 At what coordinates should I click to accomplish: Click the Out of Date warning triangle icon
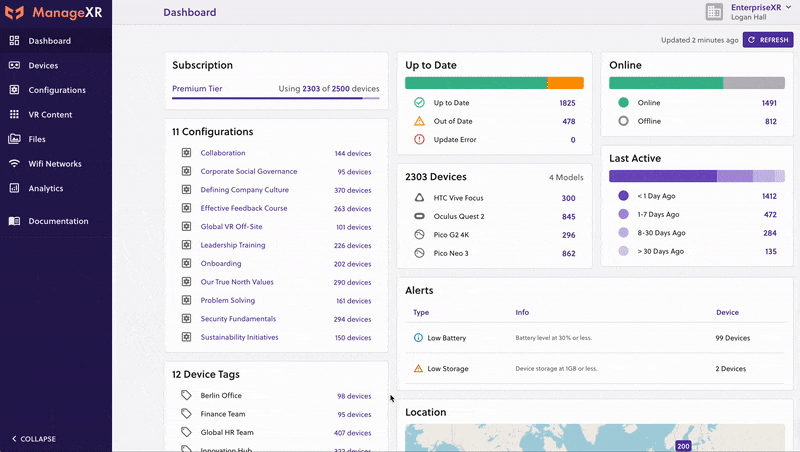click(x=419, y=121)
